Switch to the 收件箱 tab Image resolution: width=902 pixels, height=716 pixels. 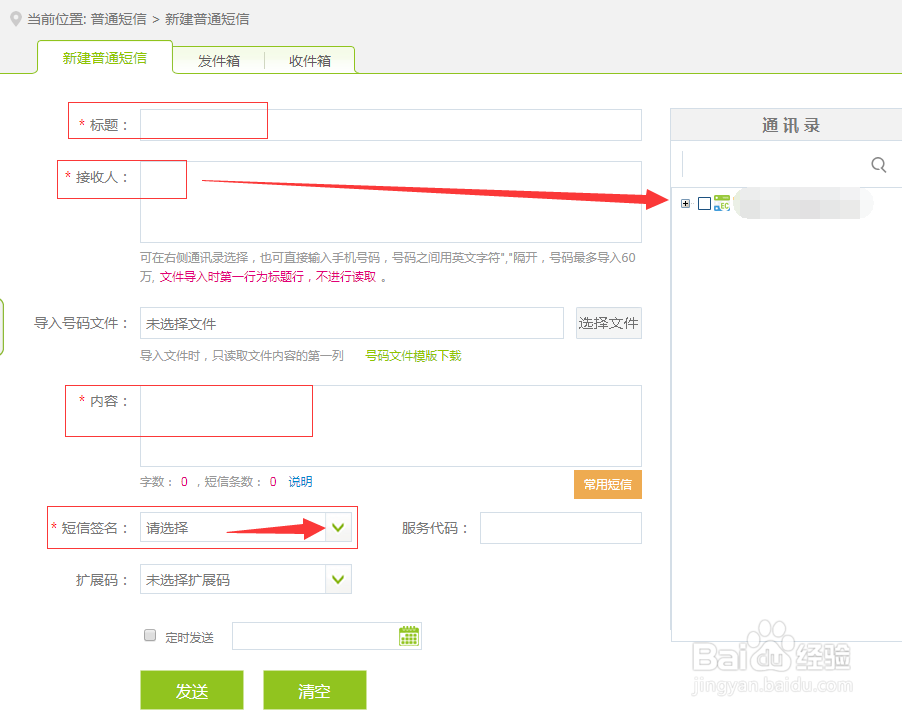point(309,59)
